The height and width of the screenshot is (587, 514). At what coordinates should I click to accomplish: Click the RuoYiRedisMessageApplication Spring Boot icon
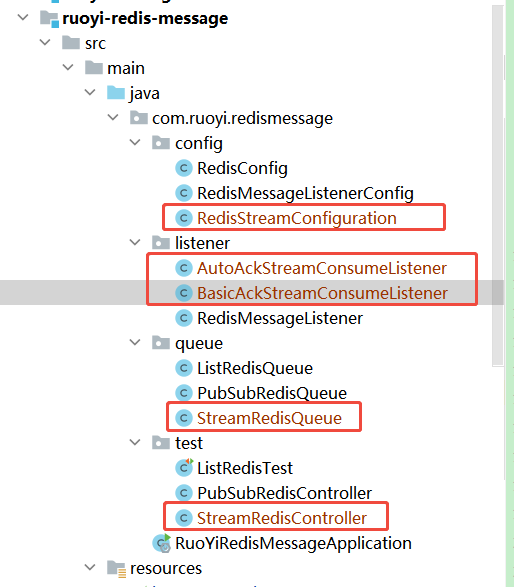tap(162, 543)
